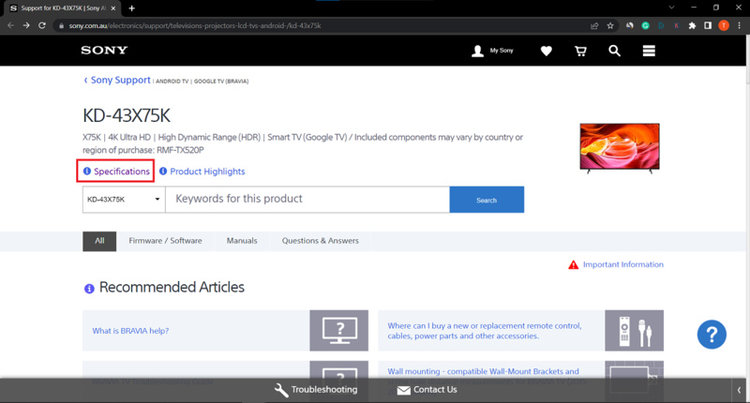Open Troubleshooting in the bottom bar
Screen dimensions: 750x403
pos(316,390)
